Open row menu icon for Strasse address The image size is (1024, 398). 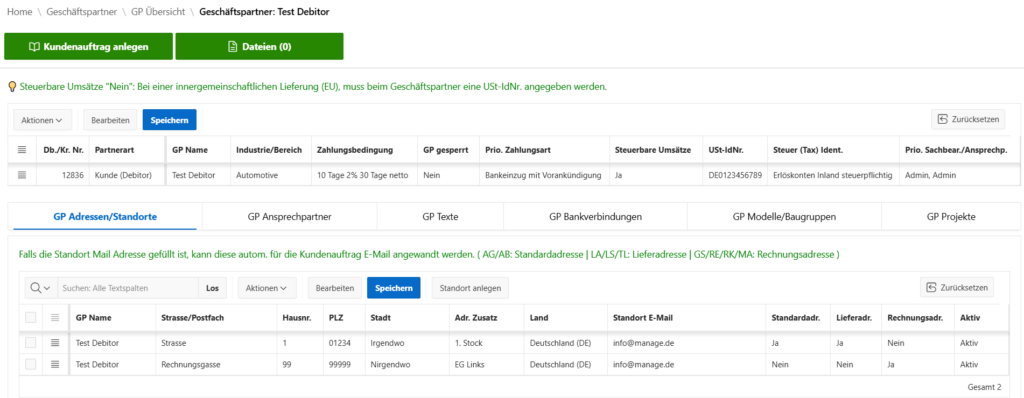[55, 342]
